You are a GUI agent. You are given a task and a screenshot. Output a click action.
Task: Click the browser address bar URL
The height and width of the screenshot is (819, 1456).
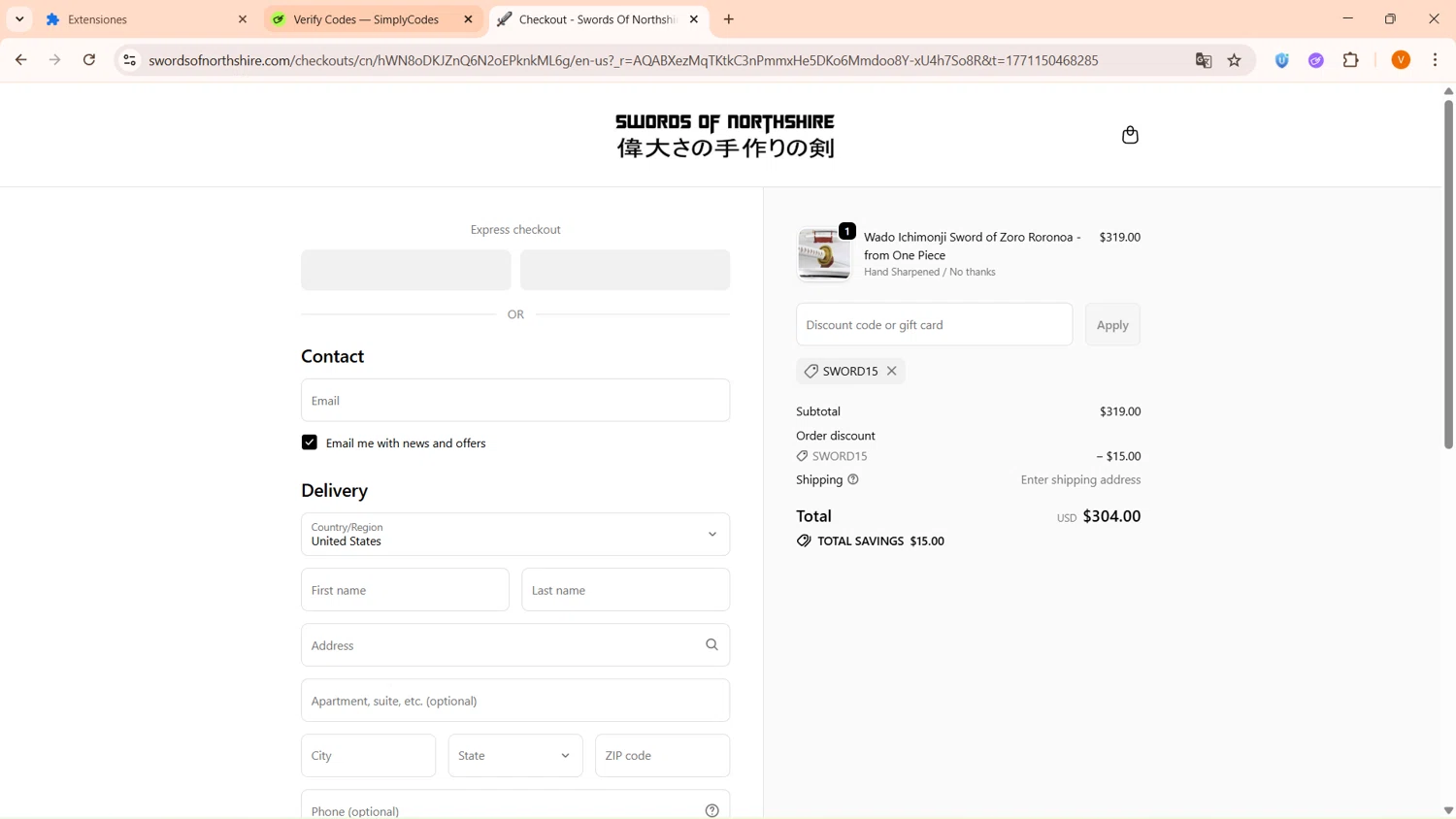(623, 60)
